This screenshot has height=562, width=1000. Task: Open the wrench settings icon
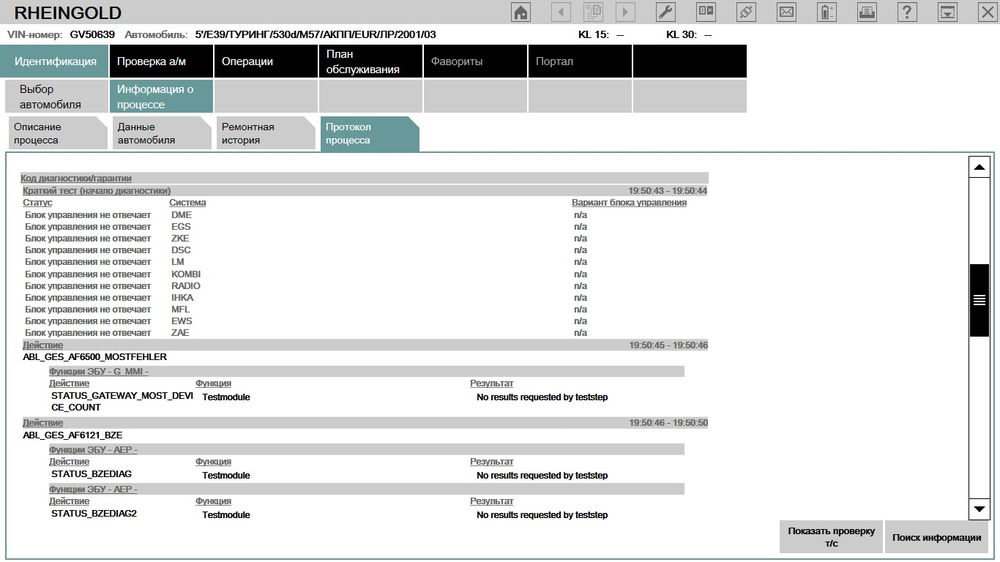665,13
